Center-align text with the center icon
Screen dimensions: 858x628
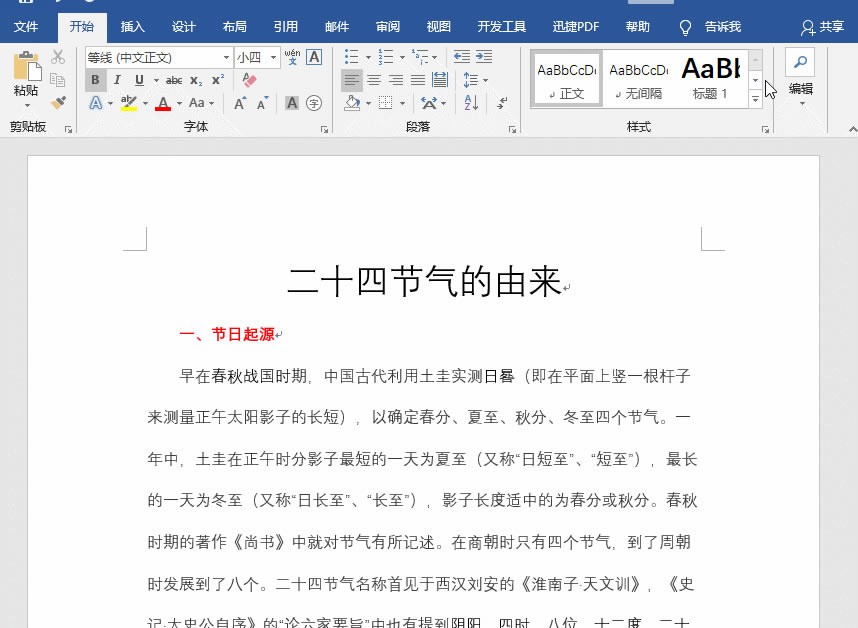point(374,80)
